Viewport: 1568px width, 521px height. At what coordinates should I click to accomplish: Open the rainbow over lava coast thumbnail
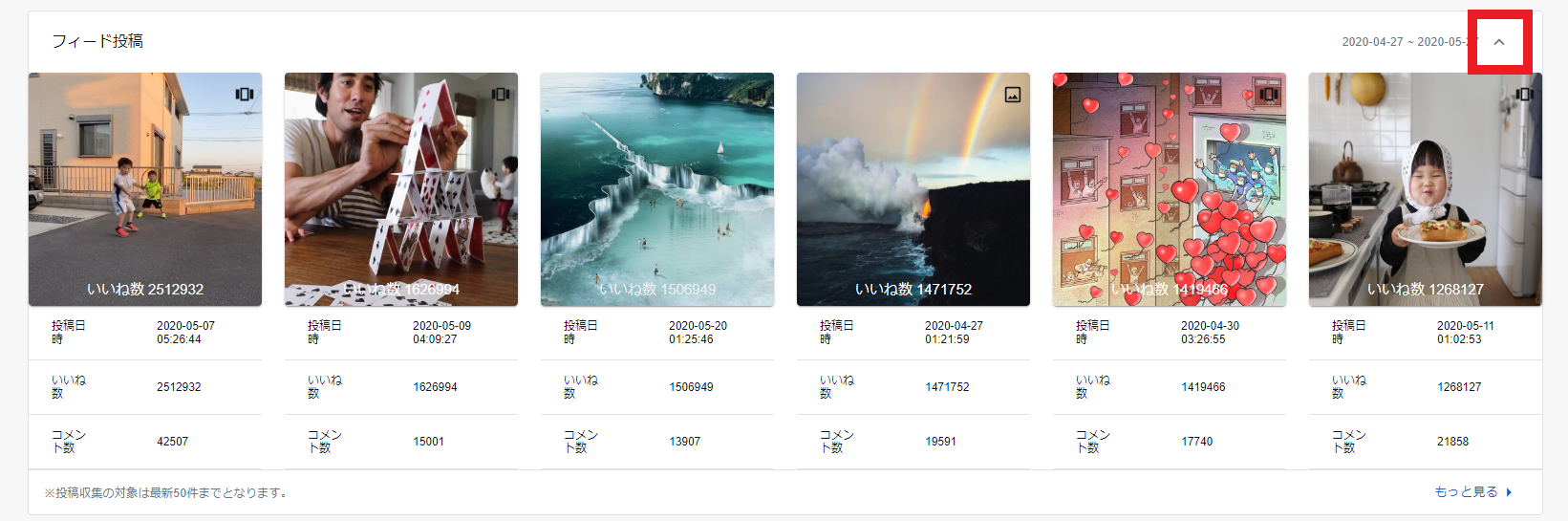(913, 182)
